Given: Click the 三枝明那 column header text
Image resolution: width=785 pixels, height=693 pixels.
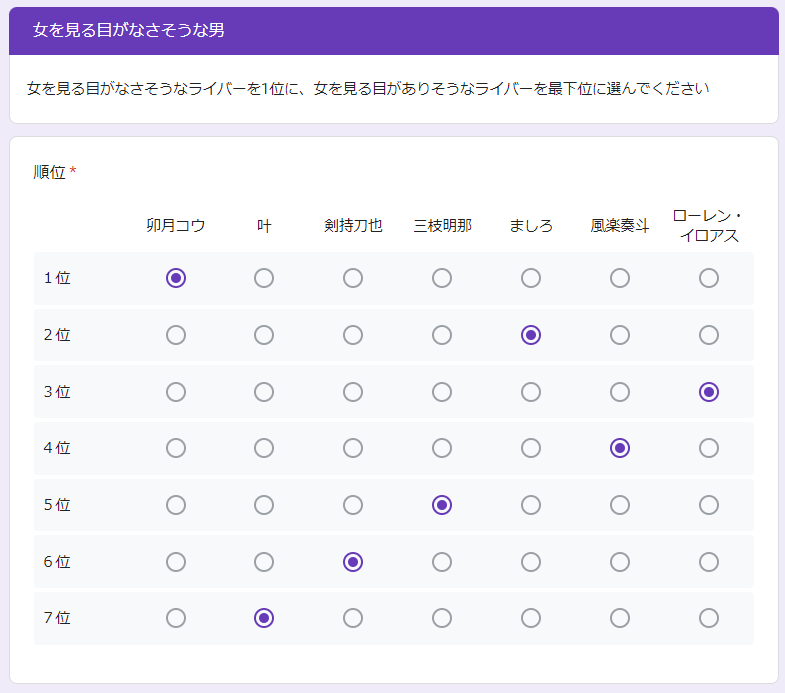Looking at the screenshot, I should [442, 225].
